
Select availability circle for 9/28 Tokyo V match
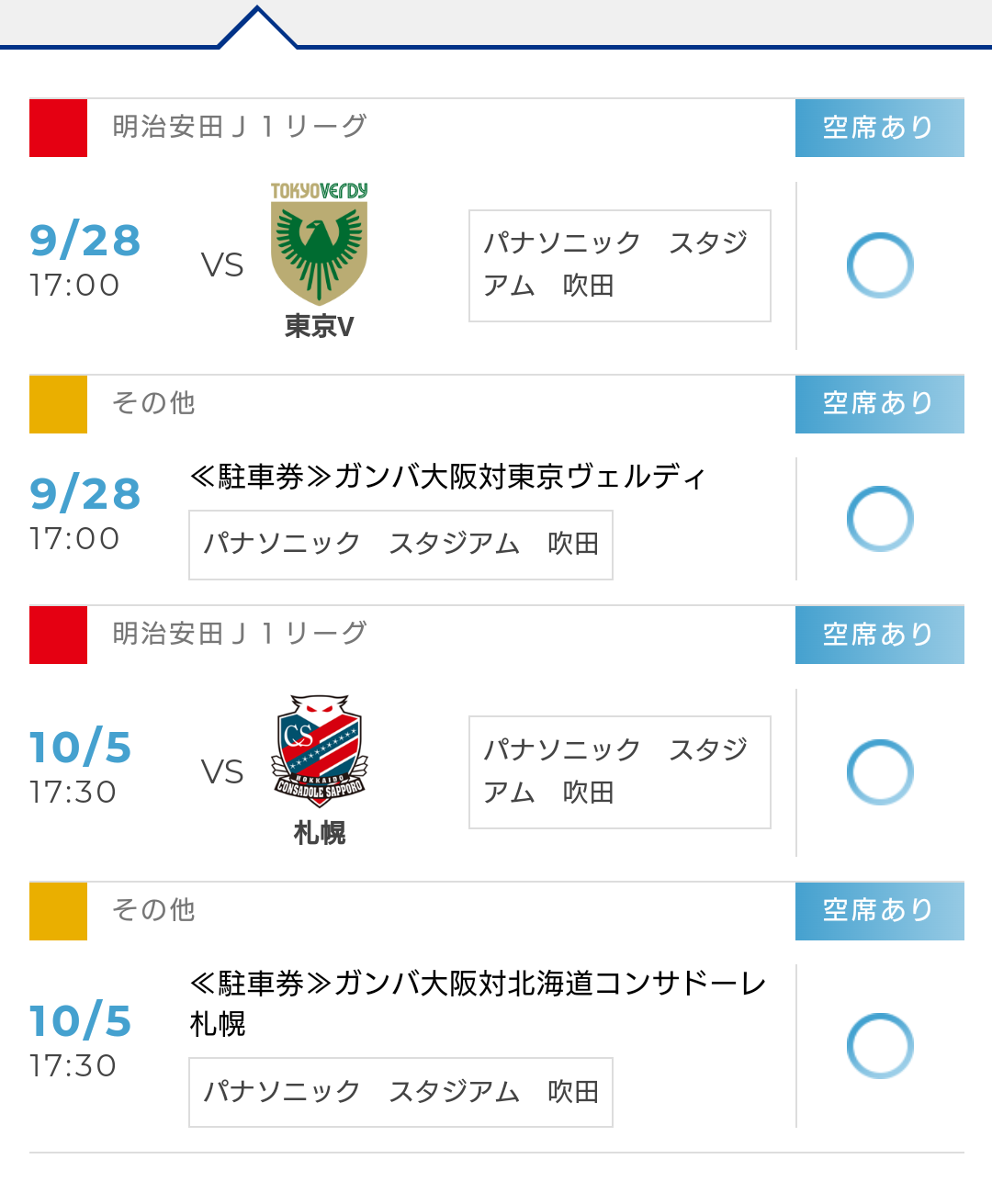(x=880, y=265)
